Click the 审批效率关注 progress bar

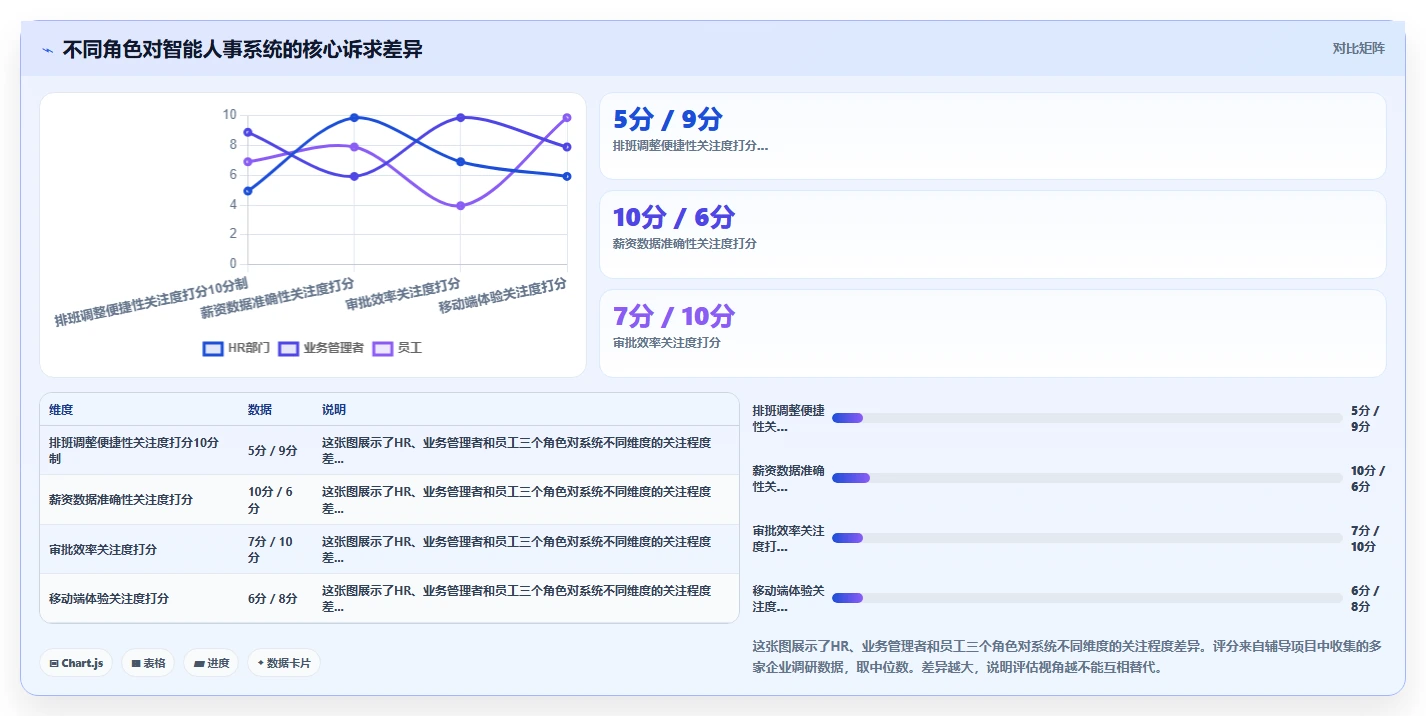pyautogui.click(x=1087, y=538)
